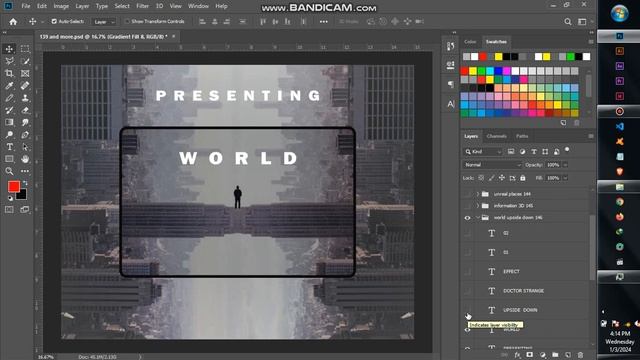Switch to the Paths tab

522,136
